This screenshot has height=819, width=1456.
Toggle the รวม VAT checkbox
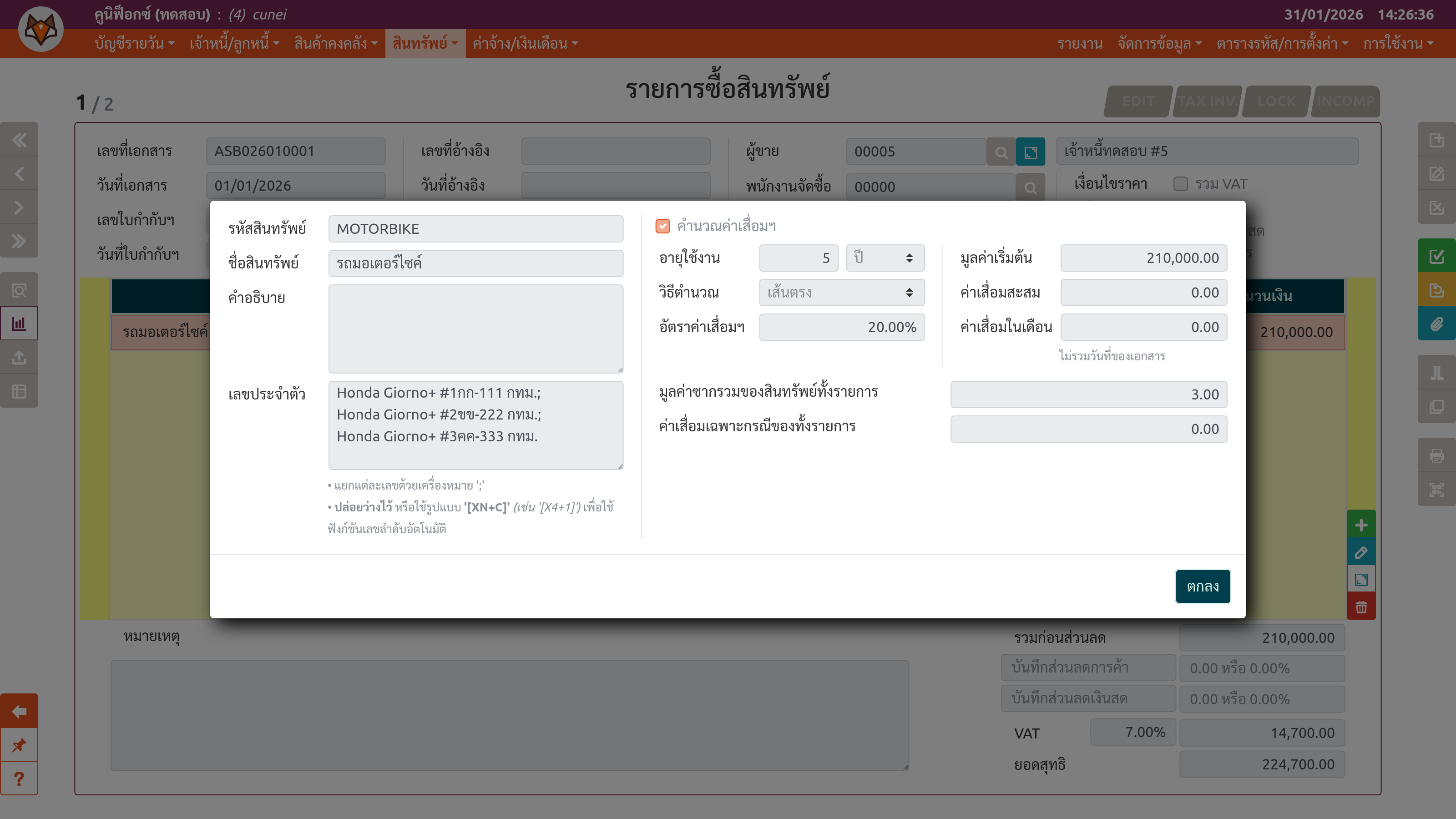[1180, 184]
